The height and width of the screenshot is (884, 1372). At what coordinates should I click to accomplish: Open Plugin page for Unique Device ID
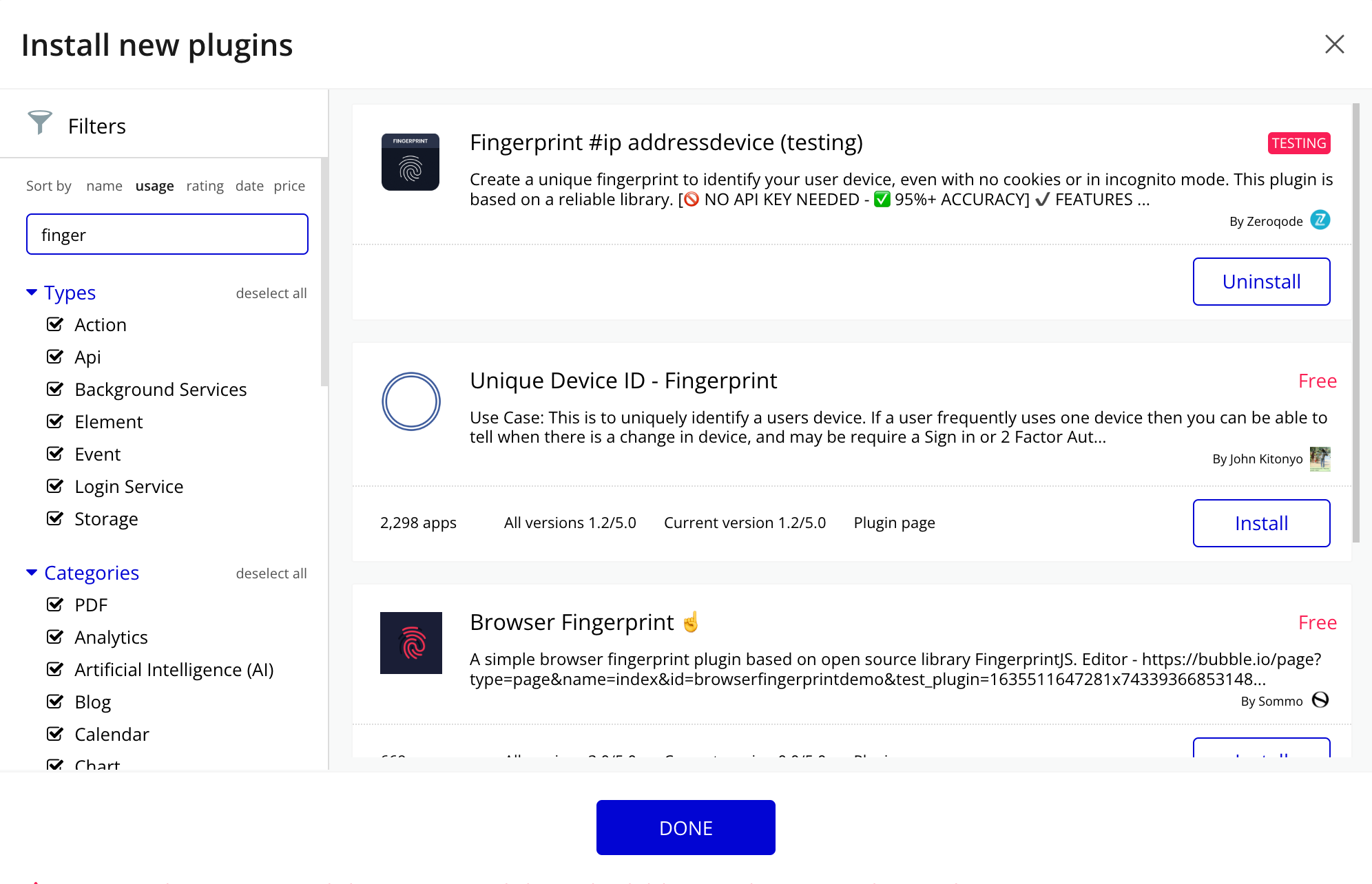[894, 523]
